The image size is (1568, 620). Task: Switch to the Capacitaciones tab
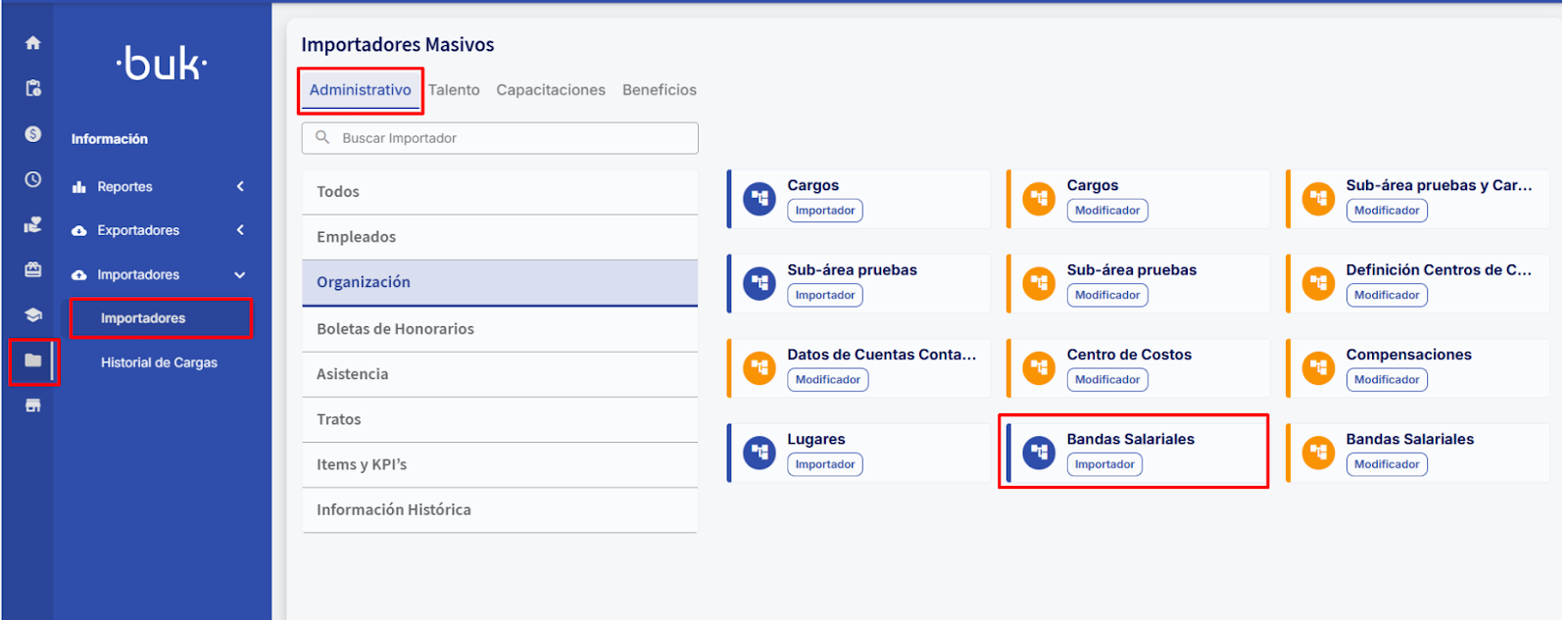551,90
